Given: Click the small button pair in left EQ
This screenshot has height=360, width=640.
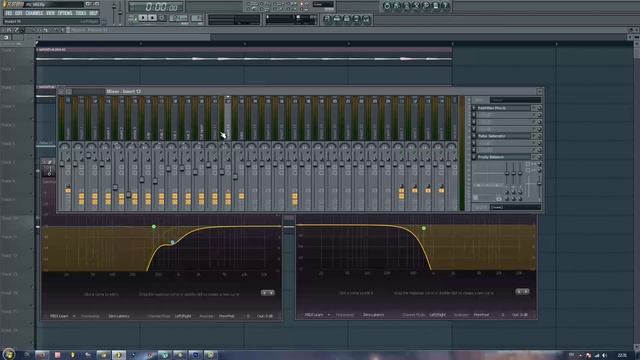Looking at the screenshot, I should tap(268, 293).
